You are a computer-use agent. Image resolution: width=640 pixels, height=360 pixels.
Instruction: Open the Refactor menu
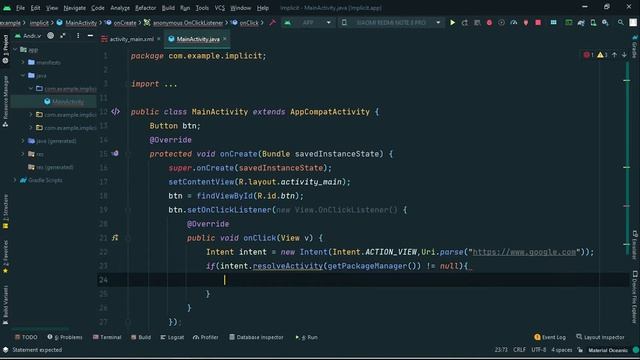coord(145,8)
